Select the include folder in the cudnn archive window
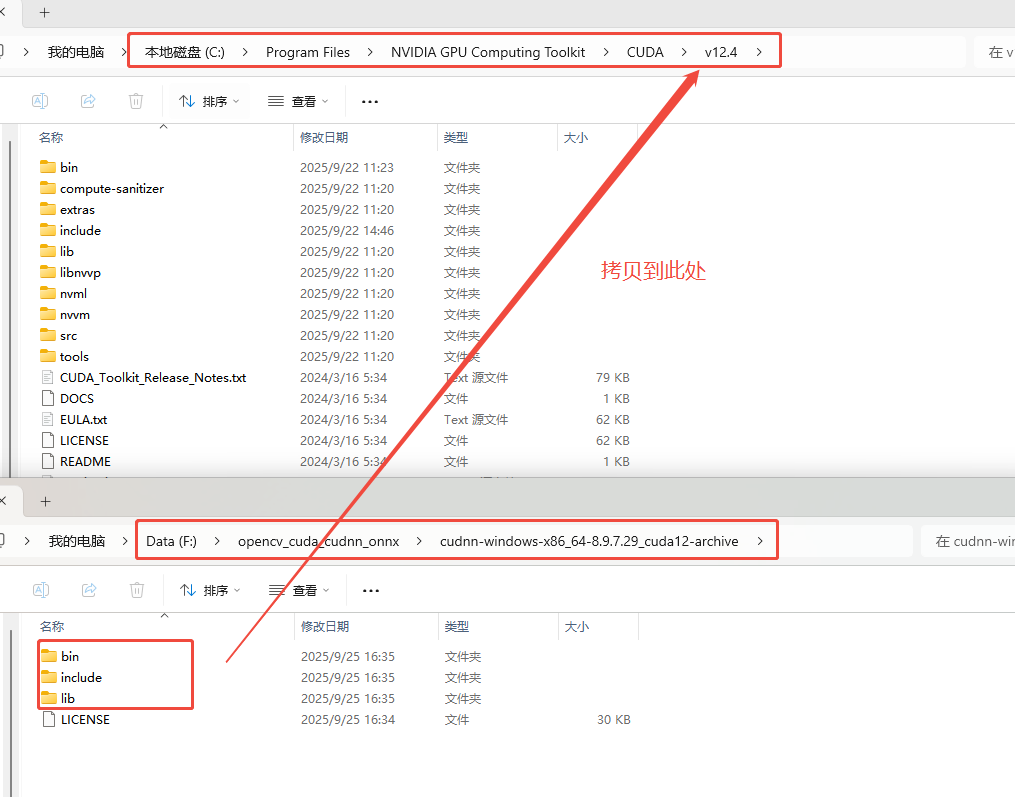The image size is (1015, 797). [81, 677]
